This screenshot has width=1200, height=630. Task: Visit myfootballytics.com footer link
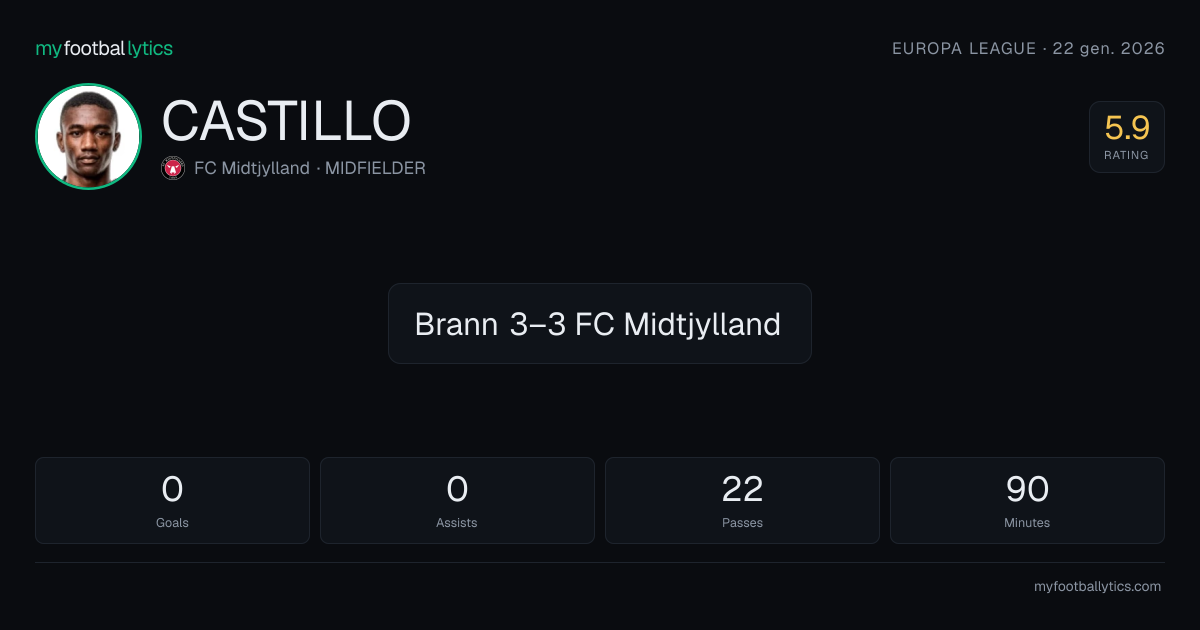1097,587
